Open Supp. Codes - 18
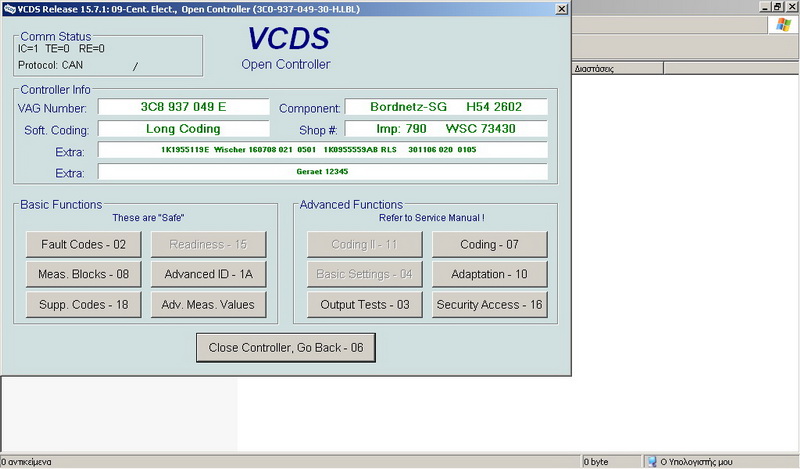The image size is (800, 469). [x=84, y=305]
